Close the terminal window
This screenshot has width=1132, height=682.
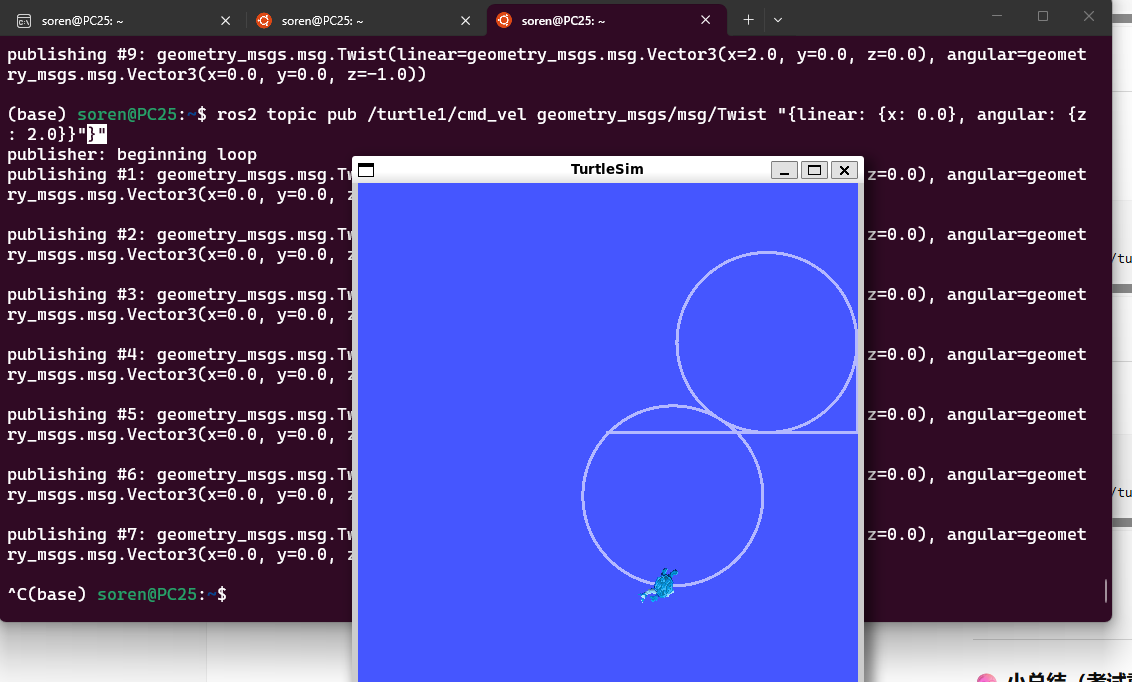coord(1089,16)
